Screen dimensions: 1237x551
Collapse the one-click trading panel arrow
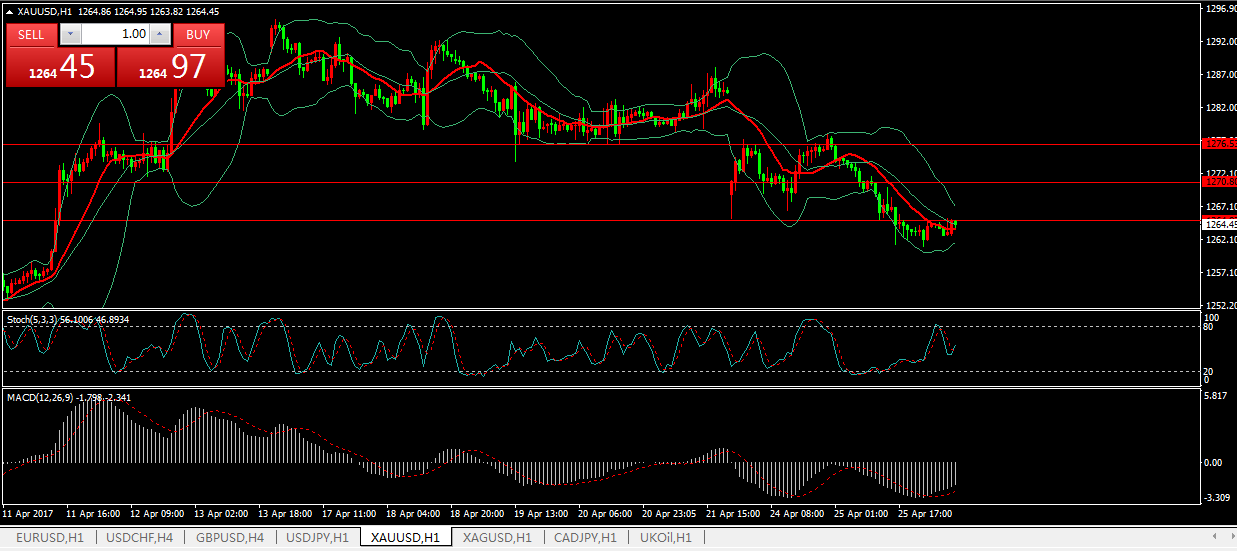10,11
